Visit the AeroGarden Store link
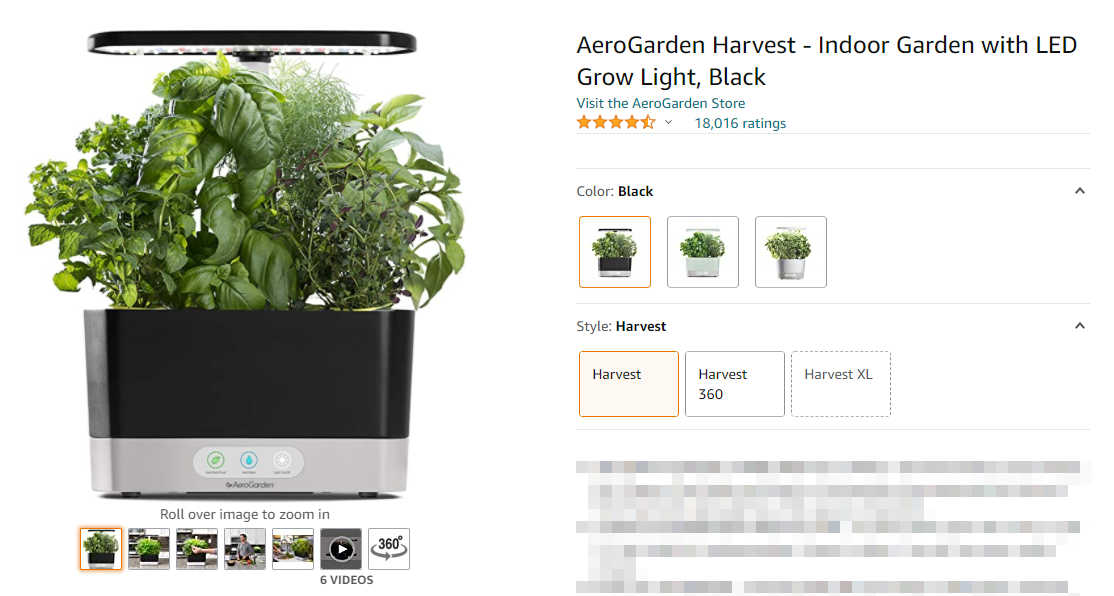This screenshot has width=1114, height=596. point(661,103)
